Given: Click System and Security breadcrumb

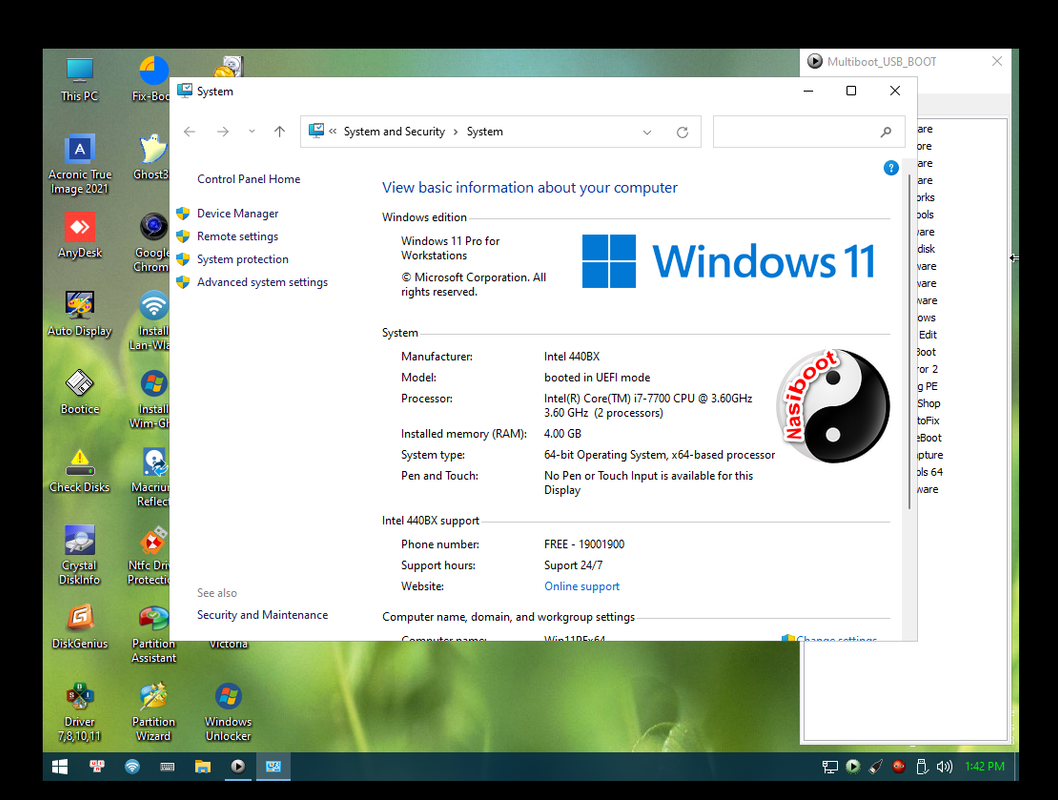Looking at the screenshot, I should 394,132.
